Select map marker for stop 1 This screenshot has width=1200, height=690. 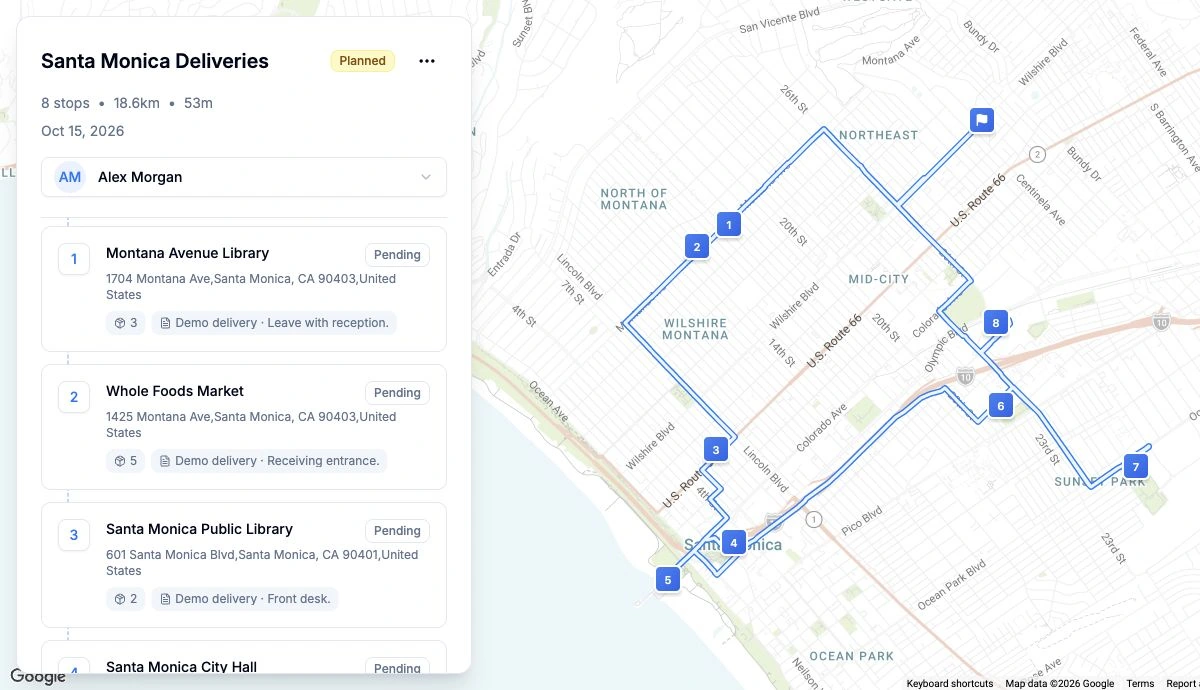click(x=729, y=224)
